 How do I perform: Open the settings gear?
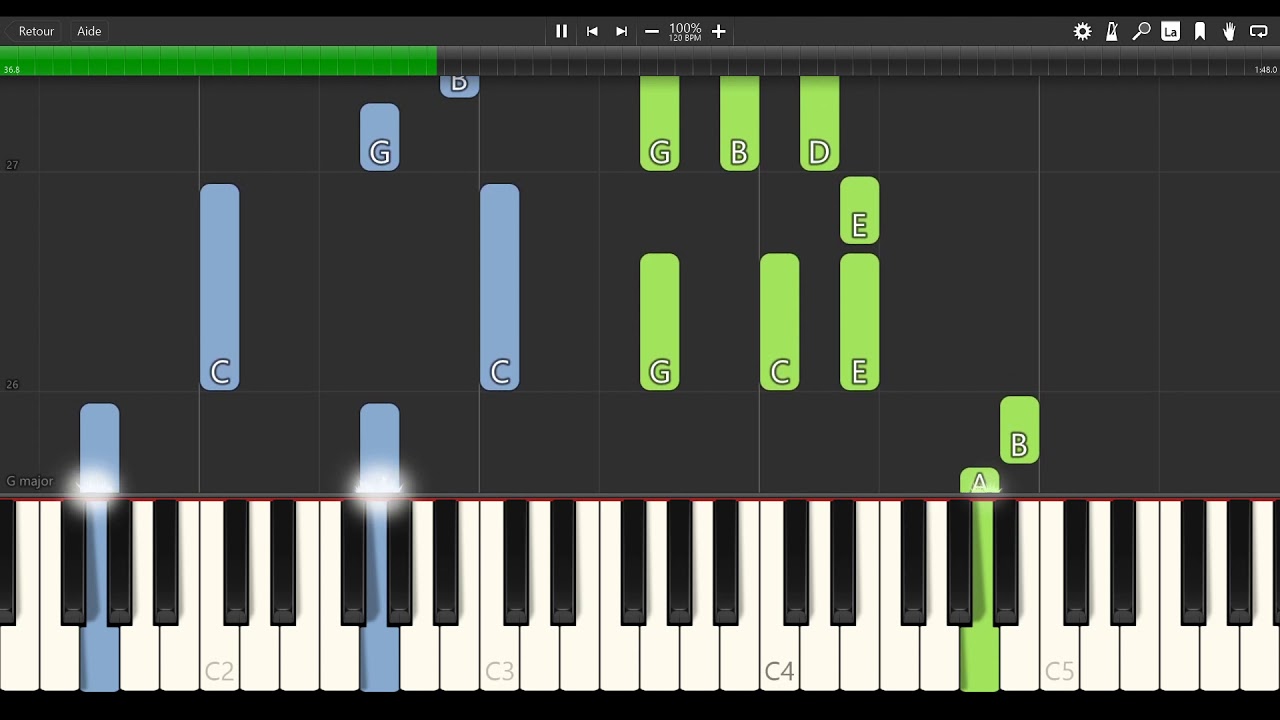(x=1082, y=31)
